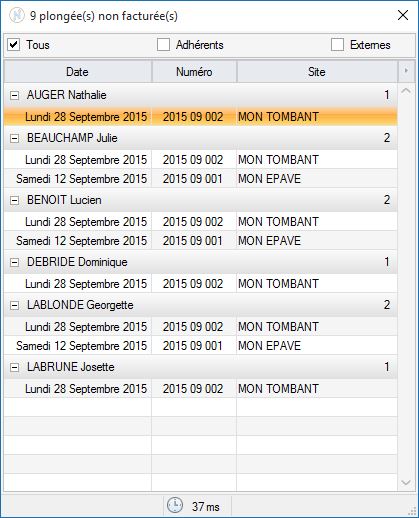
Task: Click scrollbar up arrow
Action: [406, 91]
